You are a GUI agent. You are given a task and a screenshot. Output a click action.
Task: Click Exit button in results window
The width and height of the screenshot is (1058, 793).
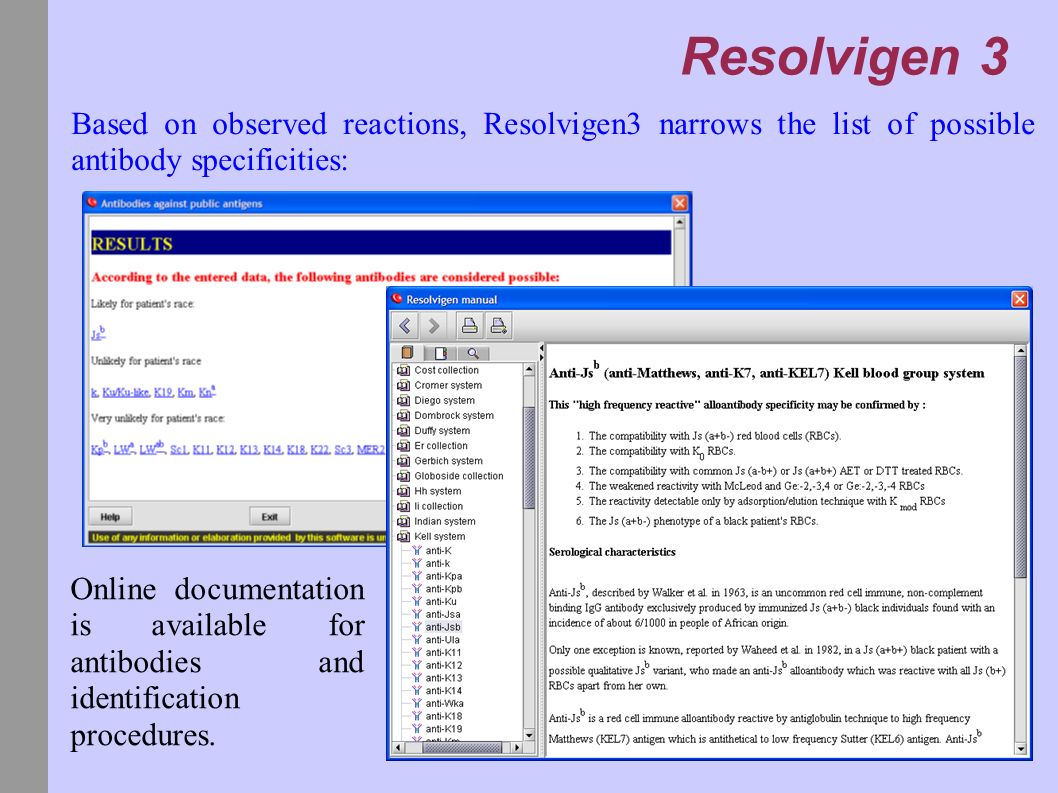tap(270, 517)
